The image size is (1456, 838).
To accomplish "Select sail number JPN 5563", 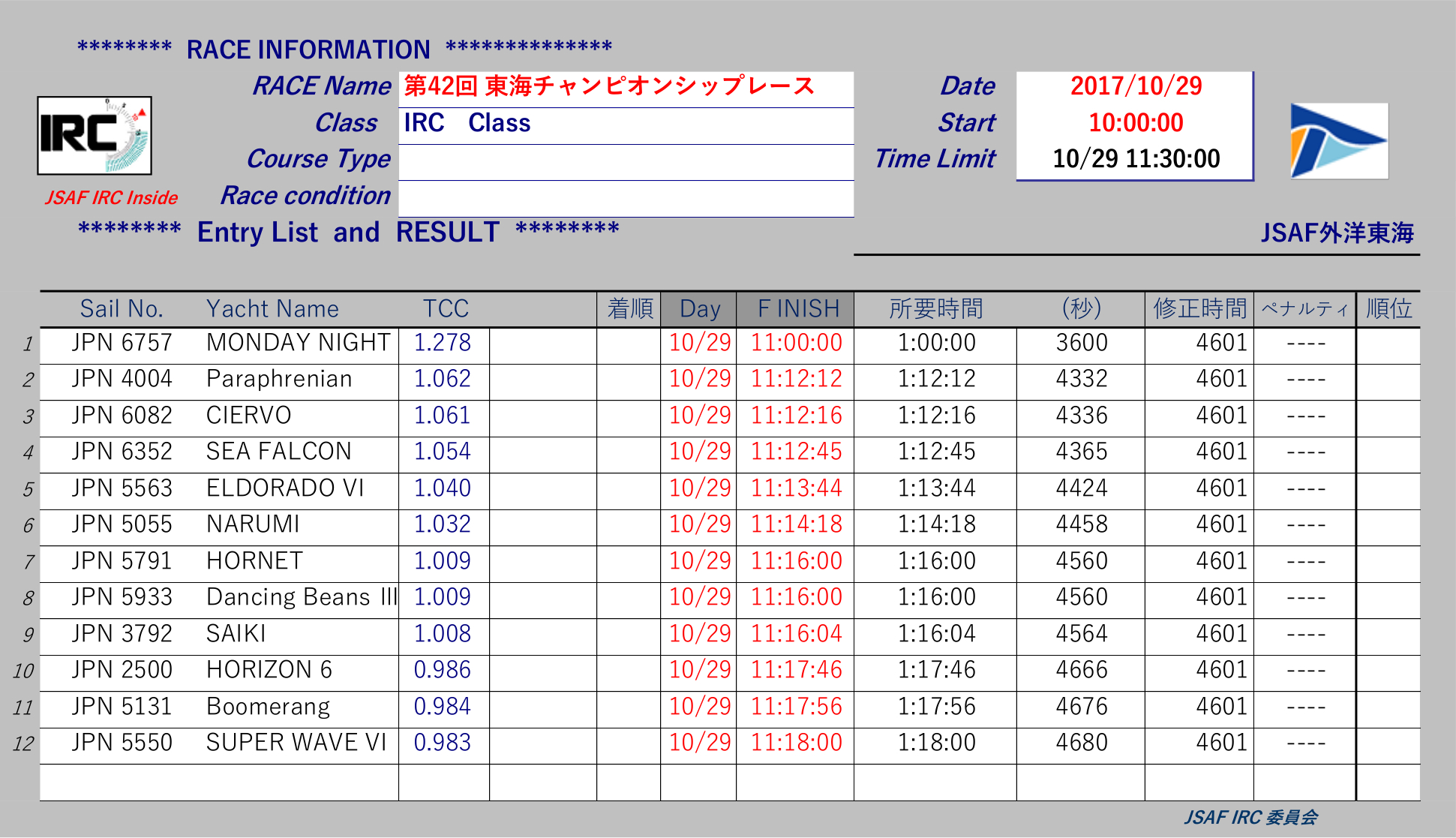I will [122, 488].
